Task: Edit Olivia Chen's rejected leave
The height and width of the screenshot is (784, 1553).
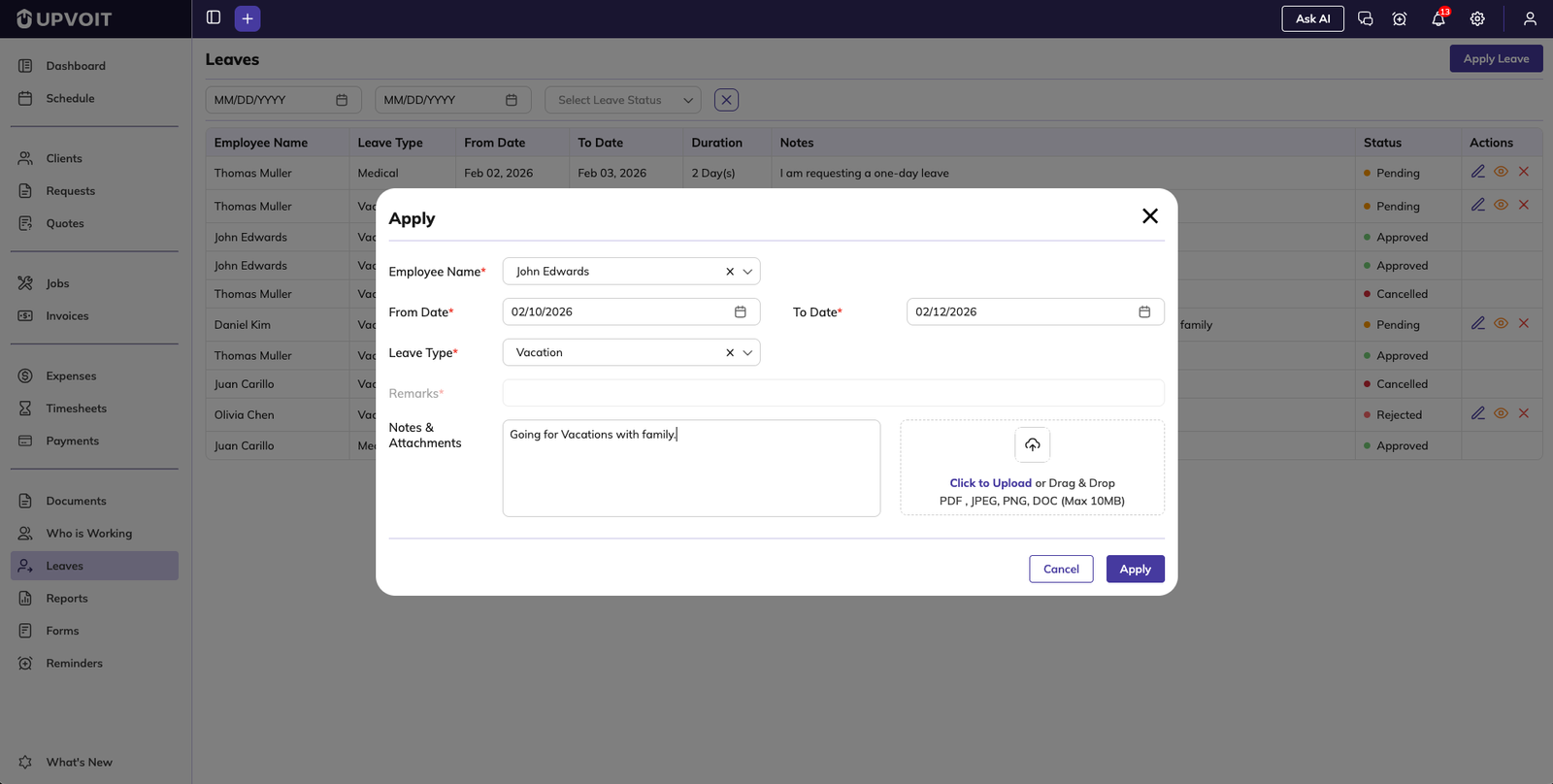Action: pyautogui.click(x=1477, y=413)
